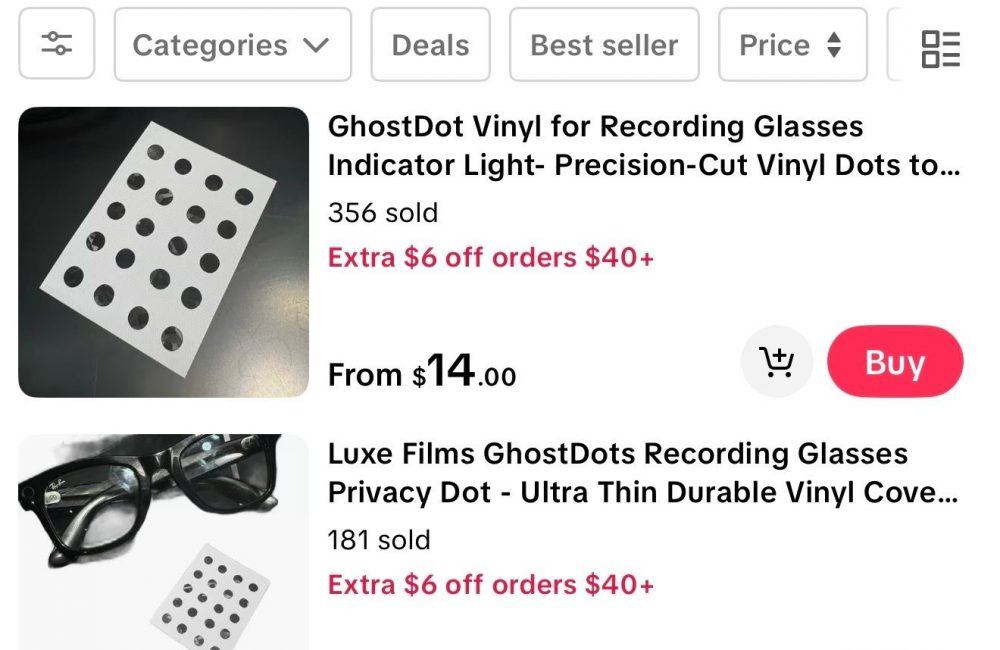Expand the Categories dropdown
The width and height of the screenshot is (1000, 650).
(232, 45)
